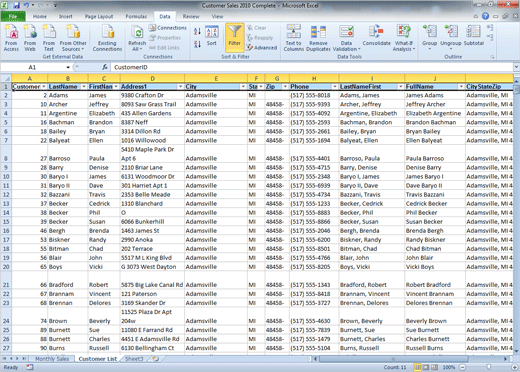The width and height of the screenshot is (520, 372).
Task: Switch to Page Break Preview
Action: tap(435, 367)
